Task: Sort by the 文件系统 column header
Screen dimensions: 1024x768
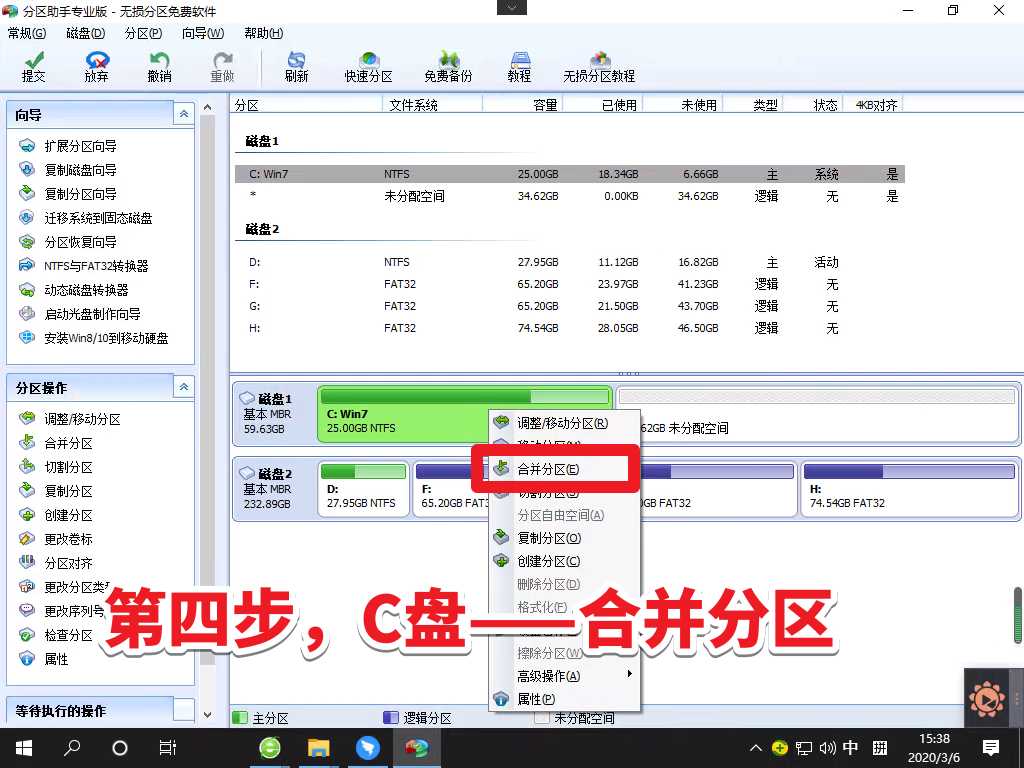Action: (432, 105)
